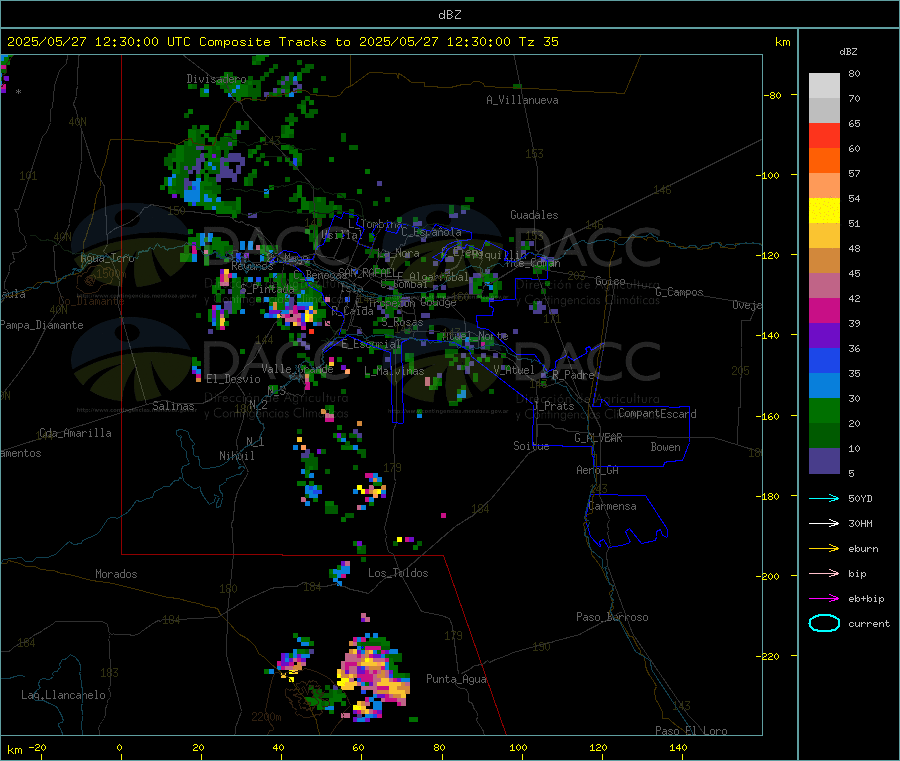Click the 35 dBZ blue color swatch
Screen dimensions: 900x761
pyautogui.click(x=824, y=360)
